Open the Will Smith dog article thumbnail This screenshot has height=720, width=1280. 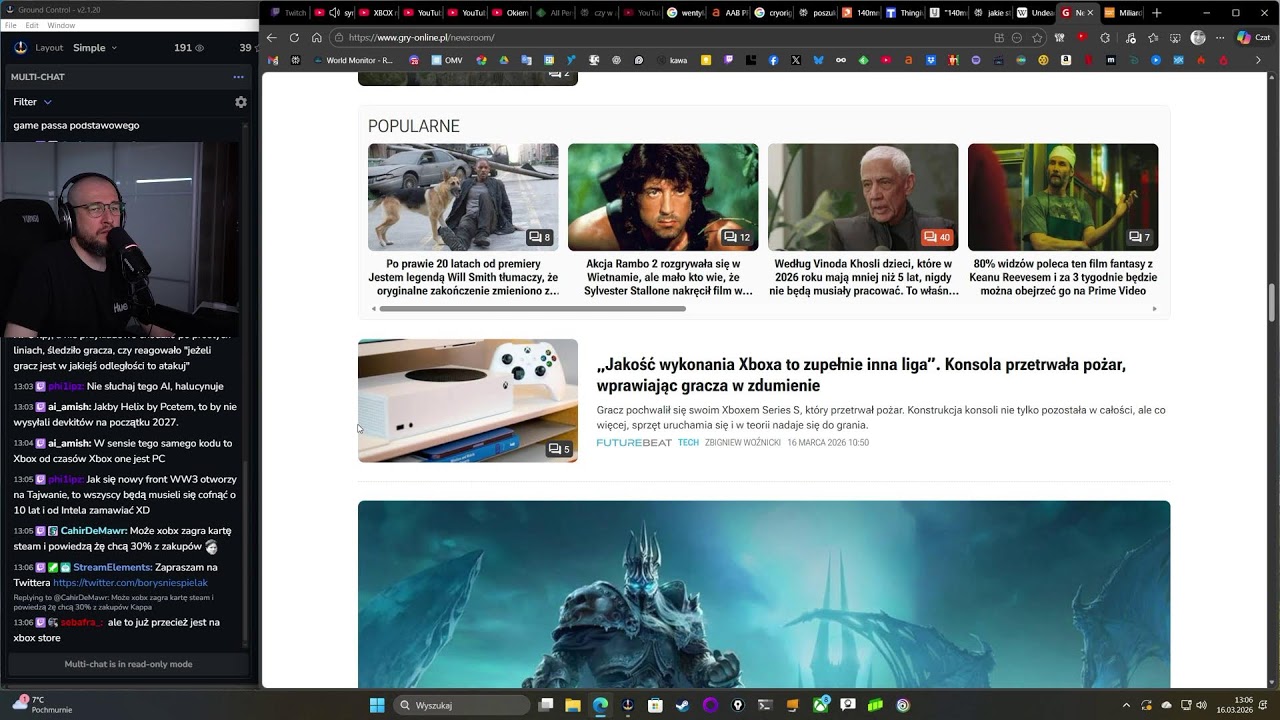(x=463, y=197)
